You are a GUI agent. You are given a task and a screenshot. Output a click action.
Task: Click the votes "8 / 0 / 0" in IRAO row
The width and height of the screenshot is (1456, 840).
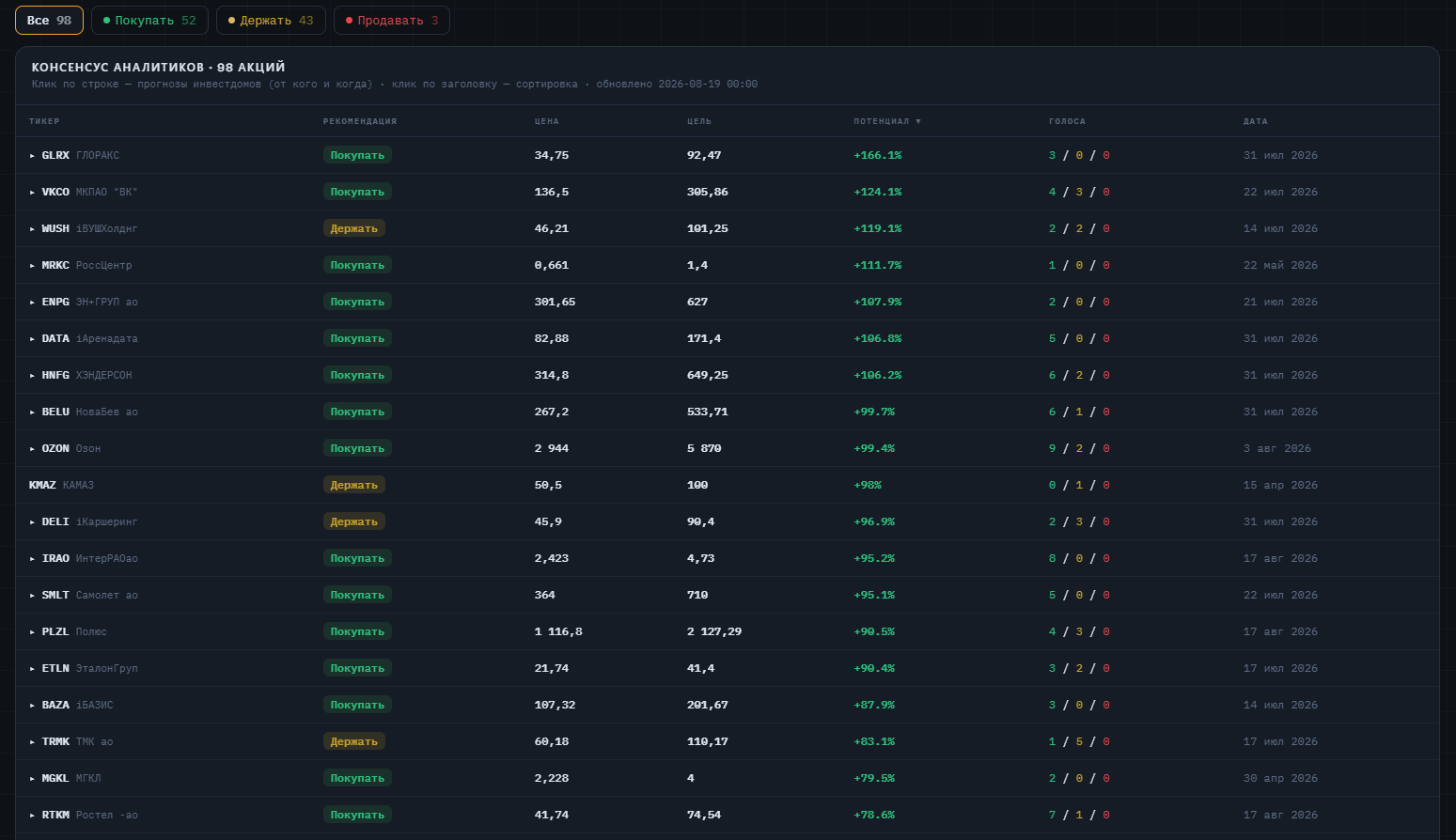point(1079,558)
